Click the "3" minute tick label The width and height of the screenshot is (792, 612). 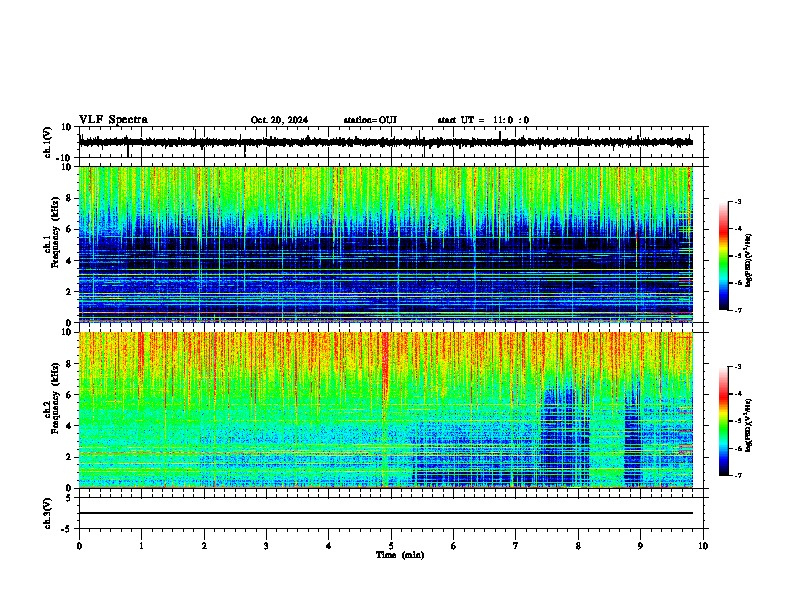266,546
